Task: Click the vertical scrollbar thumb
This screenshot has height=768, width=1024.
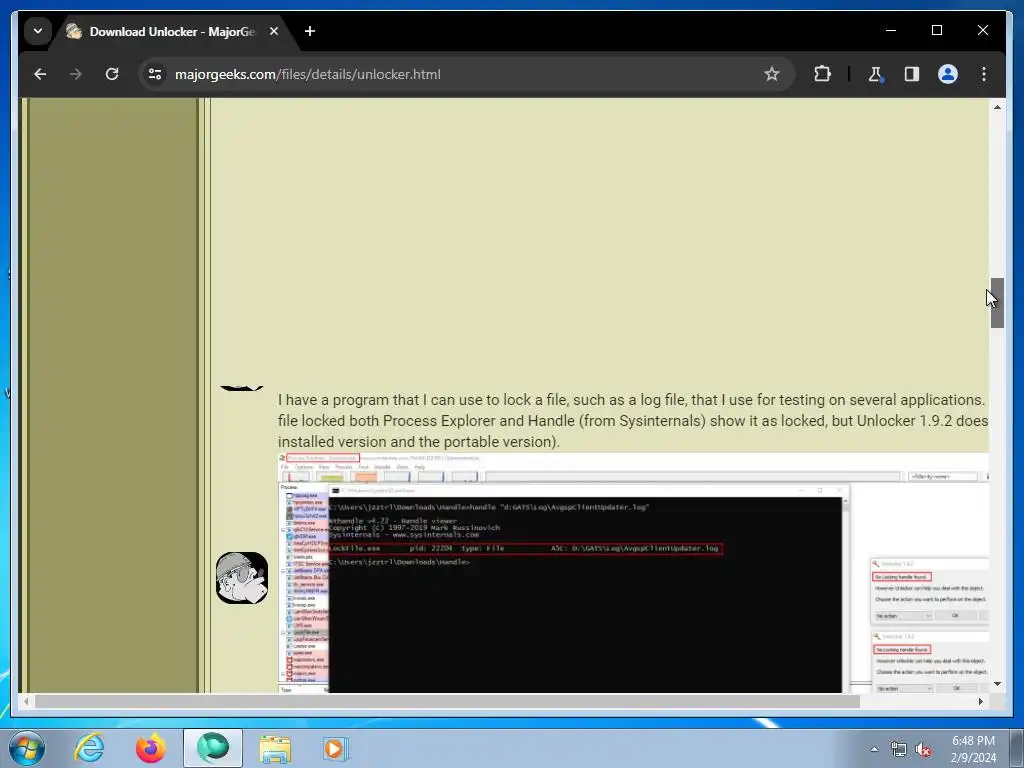Action: (997, 303)
